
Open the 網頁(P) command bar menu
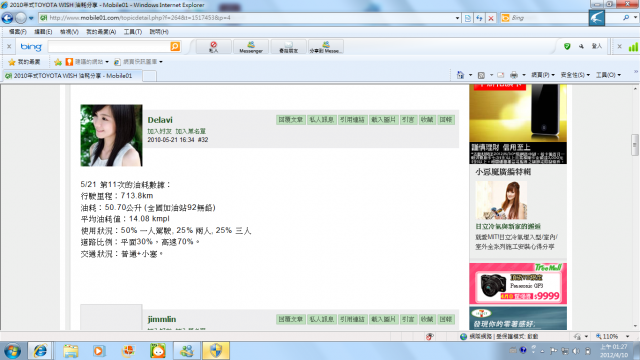543,75
